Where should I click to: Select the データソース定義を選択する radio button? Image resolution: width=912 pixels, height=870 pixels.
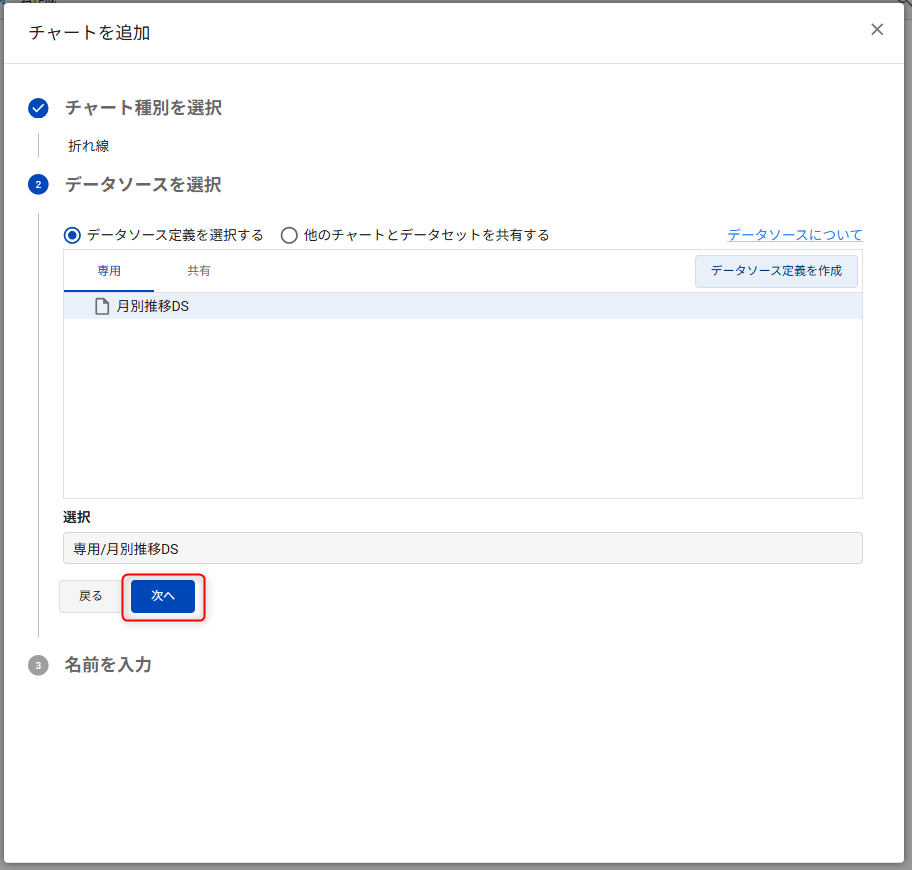coord(72,235)
